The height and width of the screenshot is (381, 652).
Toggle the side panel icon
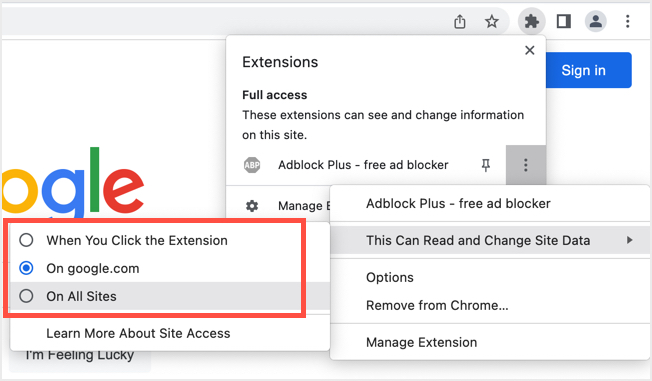tap(563, 21)
